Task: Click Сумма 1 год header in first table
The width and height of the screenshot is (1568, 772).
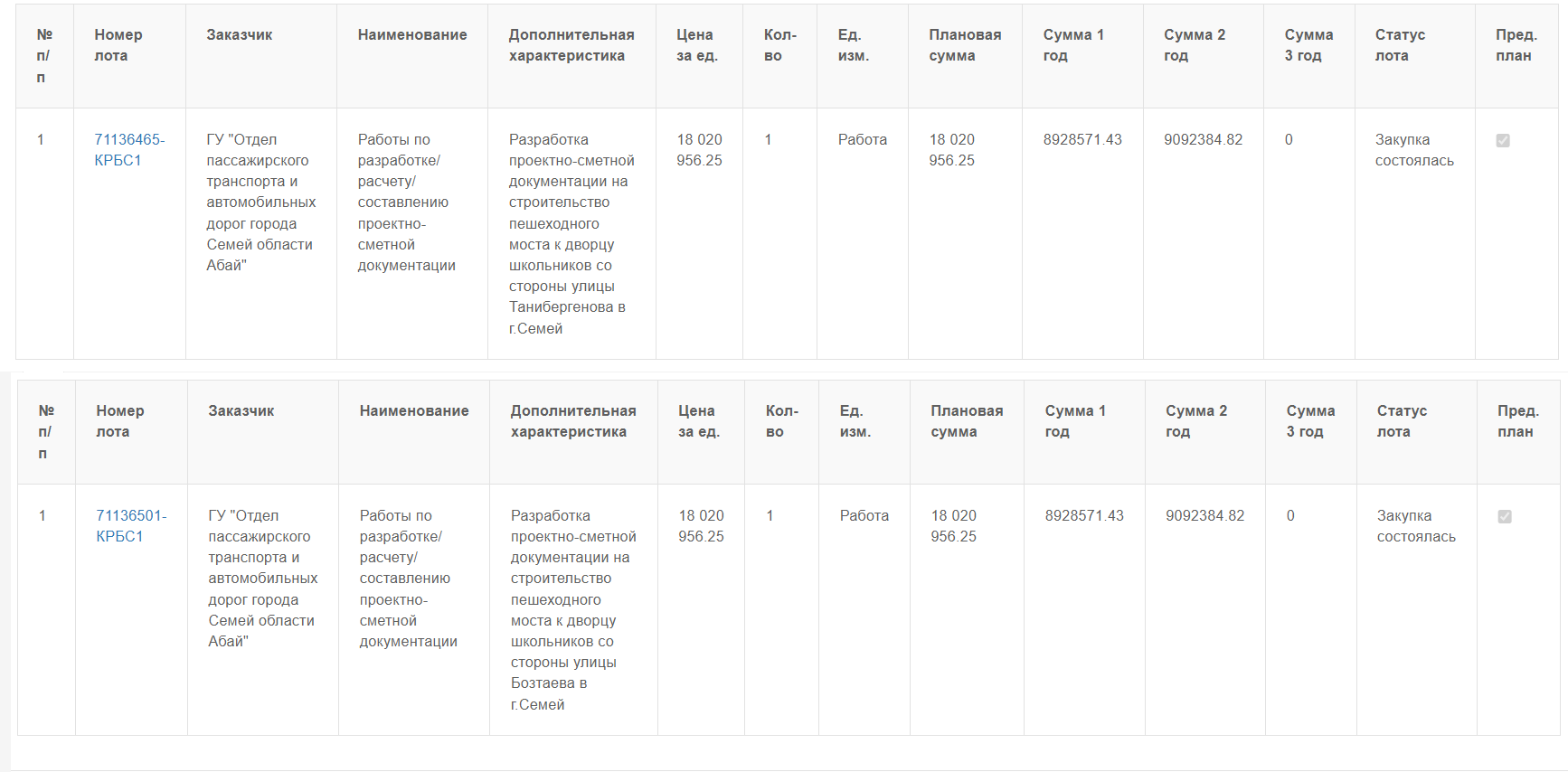Action: tap(1073, 45)
